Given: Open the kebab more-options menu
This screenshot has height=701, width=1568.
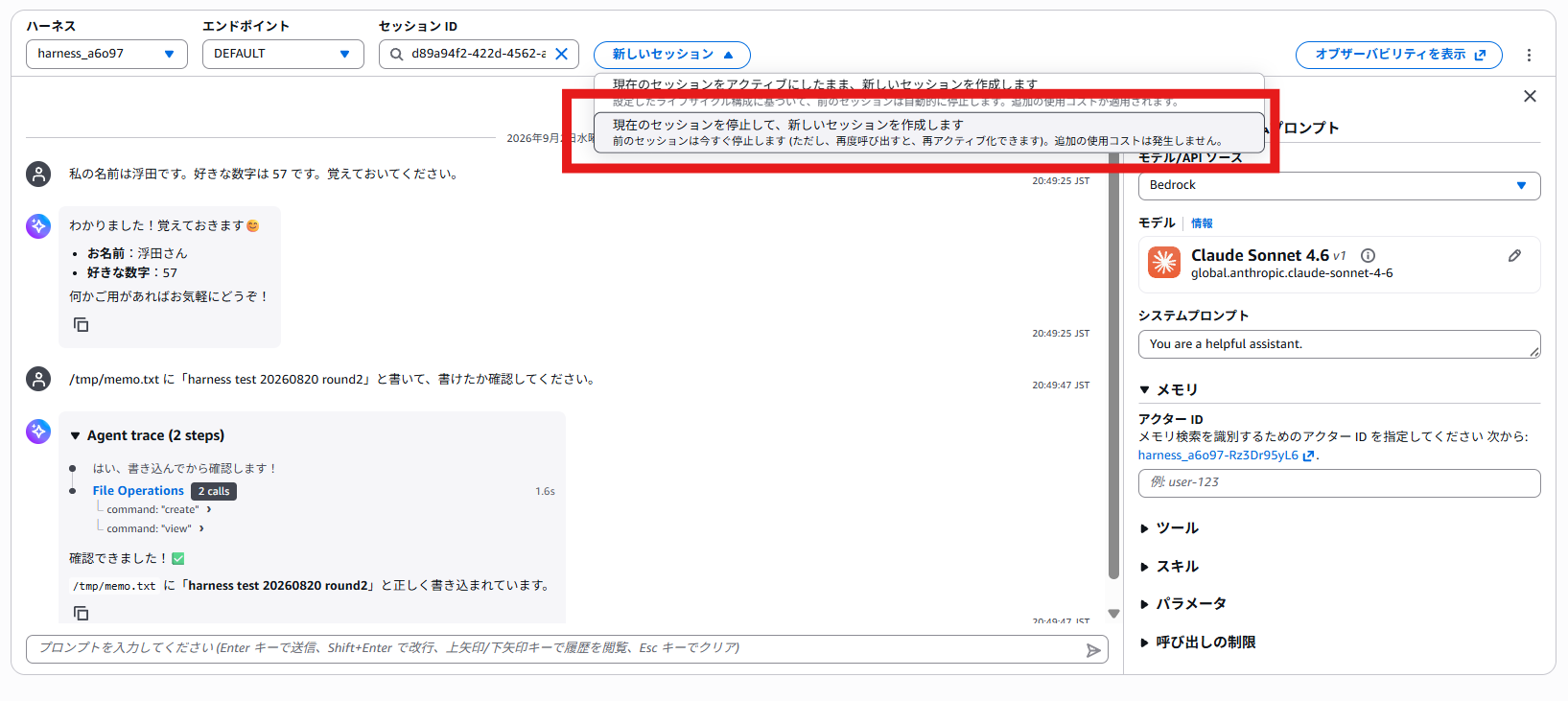Looking at the screenshot, I should click(1529, 55).
